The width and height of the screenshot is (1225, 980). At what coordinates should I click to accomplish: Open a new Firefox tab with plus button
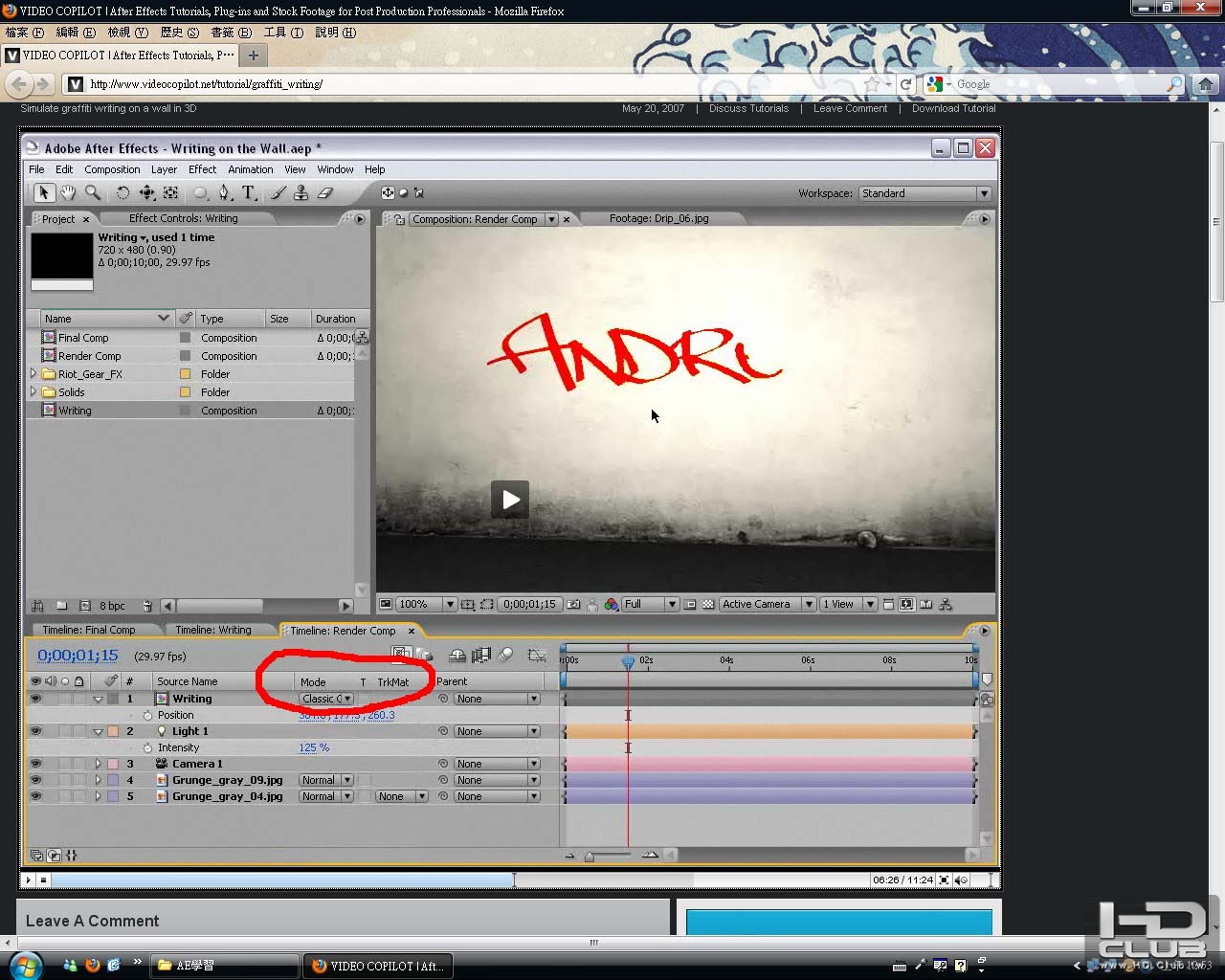[254, 56]
